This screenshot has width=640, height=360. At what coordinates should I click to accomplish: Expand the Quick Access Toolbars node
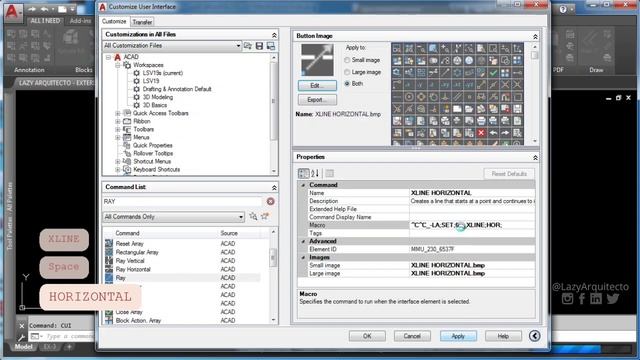tap(118, 113)
